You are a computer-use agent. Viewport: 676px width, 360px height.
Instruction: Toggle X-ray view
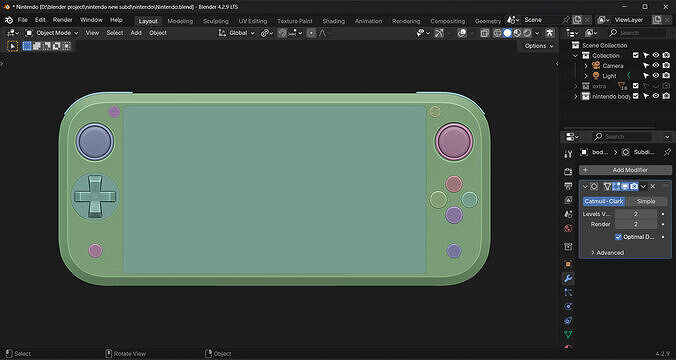tap(485, 33)
